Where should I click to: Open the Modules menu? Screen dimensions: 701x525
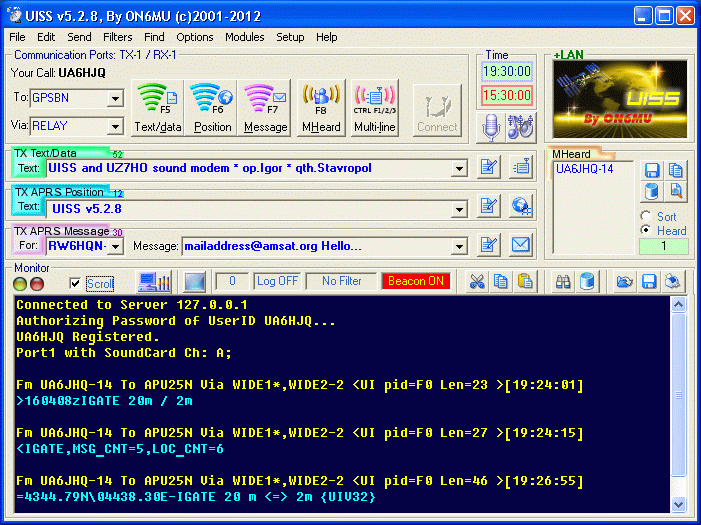coord(245,37)
